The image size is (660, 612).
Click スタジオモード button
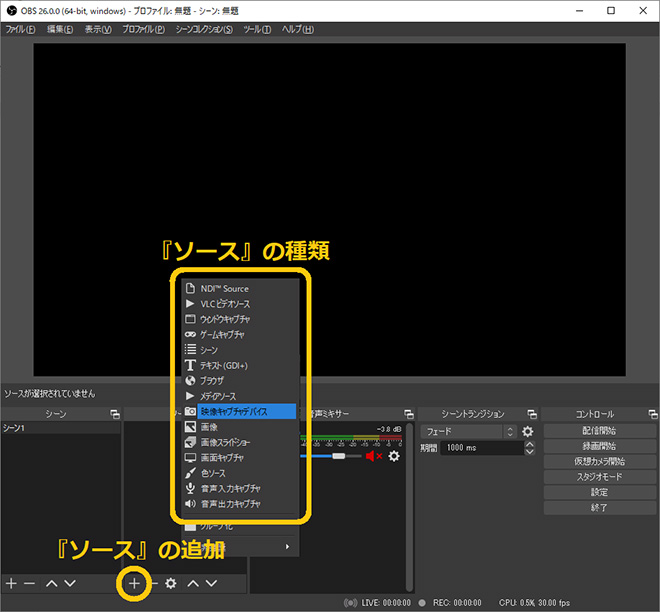(599, 477)
